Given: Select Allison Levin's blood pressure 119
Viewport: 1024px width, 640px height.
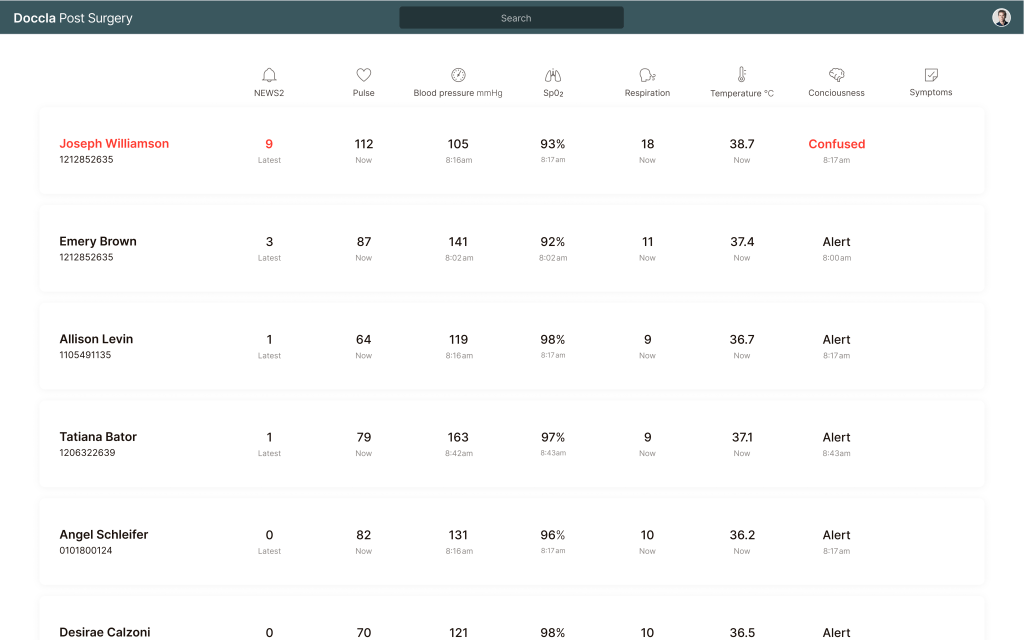Looking at the screenshot, I should click(x=458, y=340).
